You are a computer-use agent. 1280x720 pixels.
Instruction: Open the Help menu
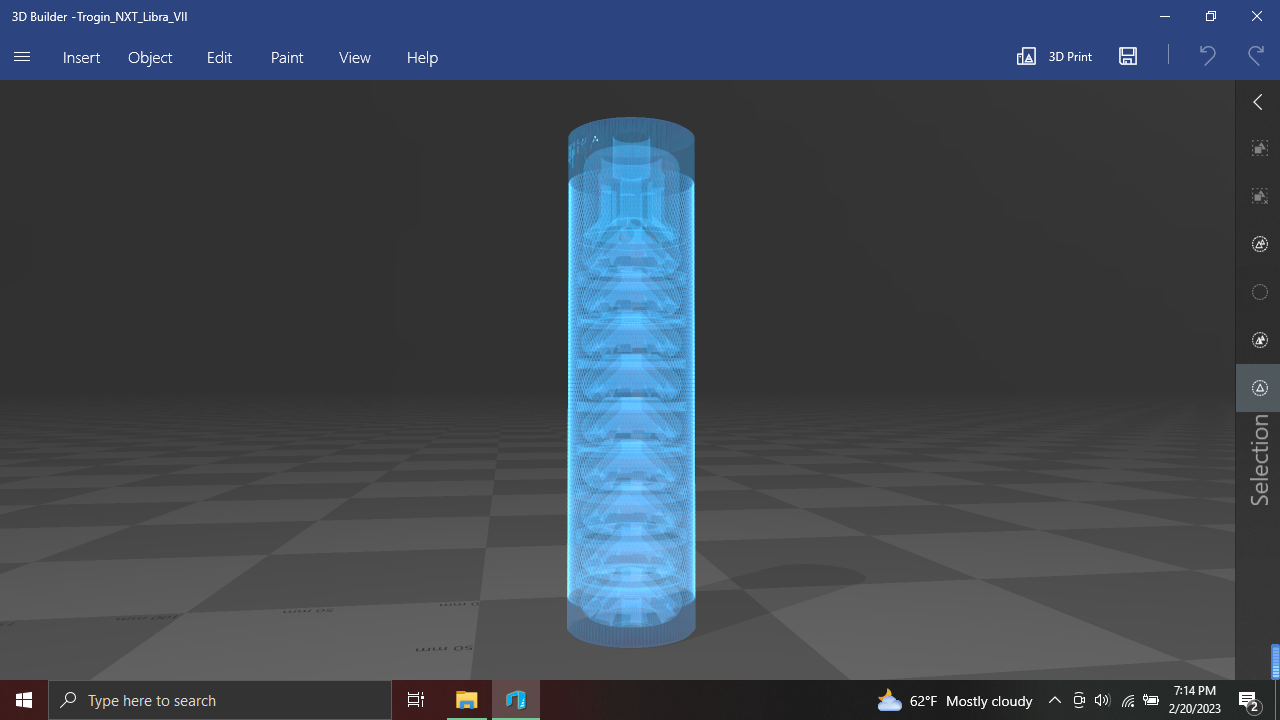422,57
